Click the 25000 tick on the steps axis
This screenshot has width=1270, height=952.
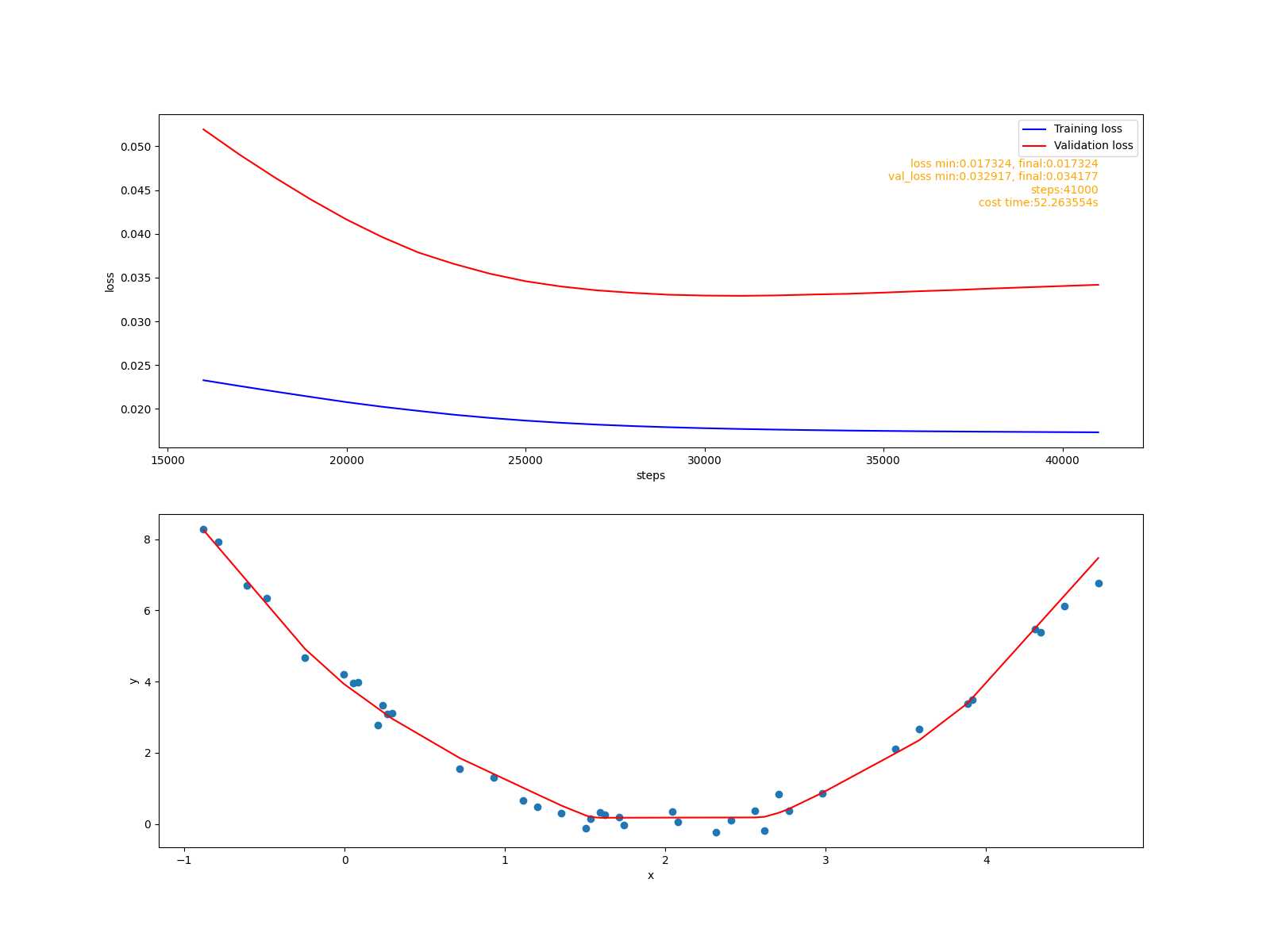[525, 460]
